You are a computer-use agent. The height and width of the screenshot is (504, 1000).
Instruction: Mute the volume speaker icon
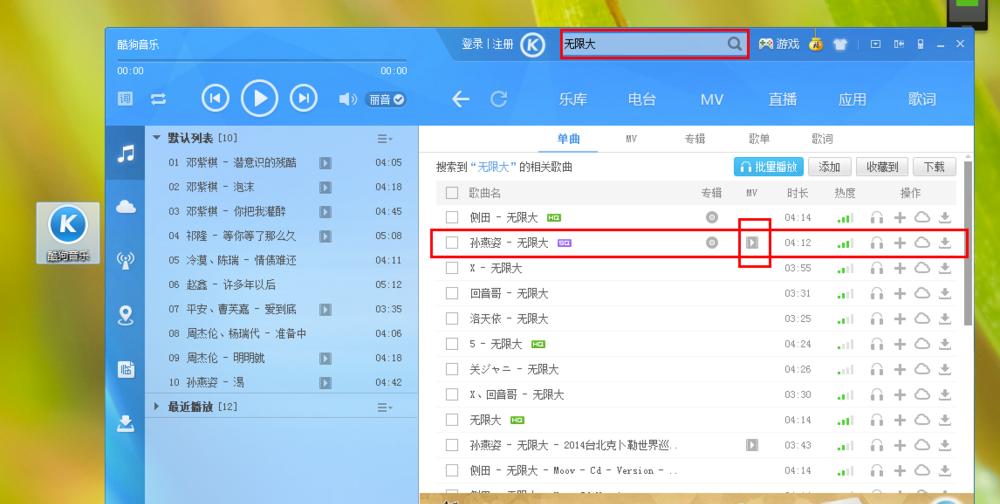point(348,100)
